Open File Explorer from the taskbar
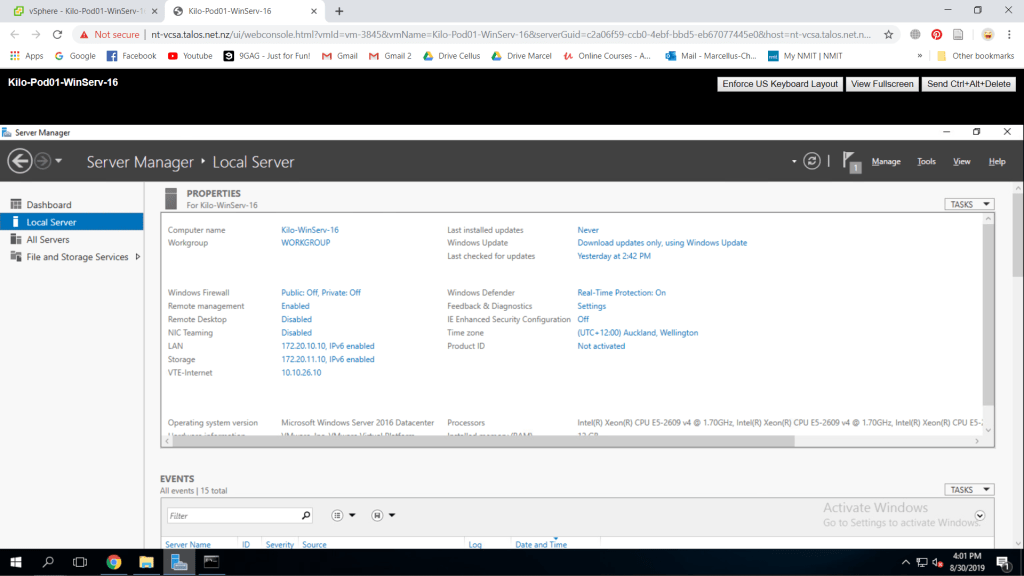 tap(146, 563)
